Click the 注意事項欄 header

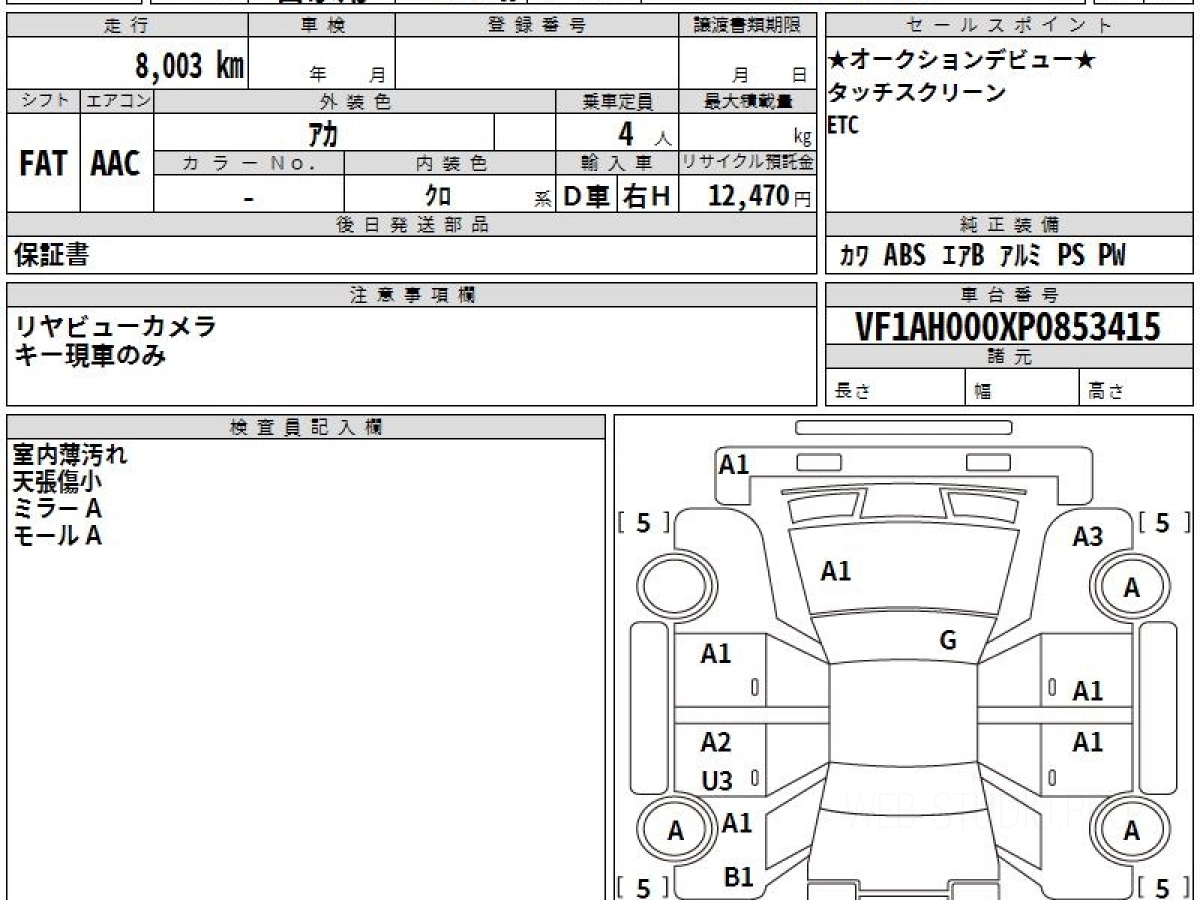coord(412,294)
